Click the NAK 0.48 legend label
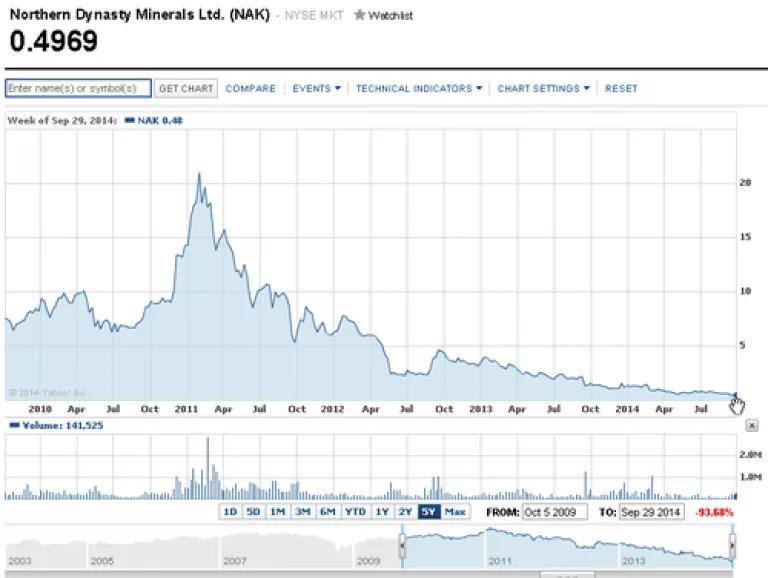The width and height of the screenshot is (768, 578). coord(154,120)
